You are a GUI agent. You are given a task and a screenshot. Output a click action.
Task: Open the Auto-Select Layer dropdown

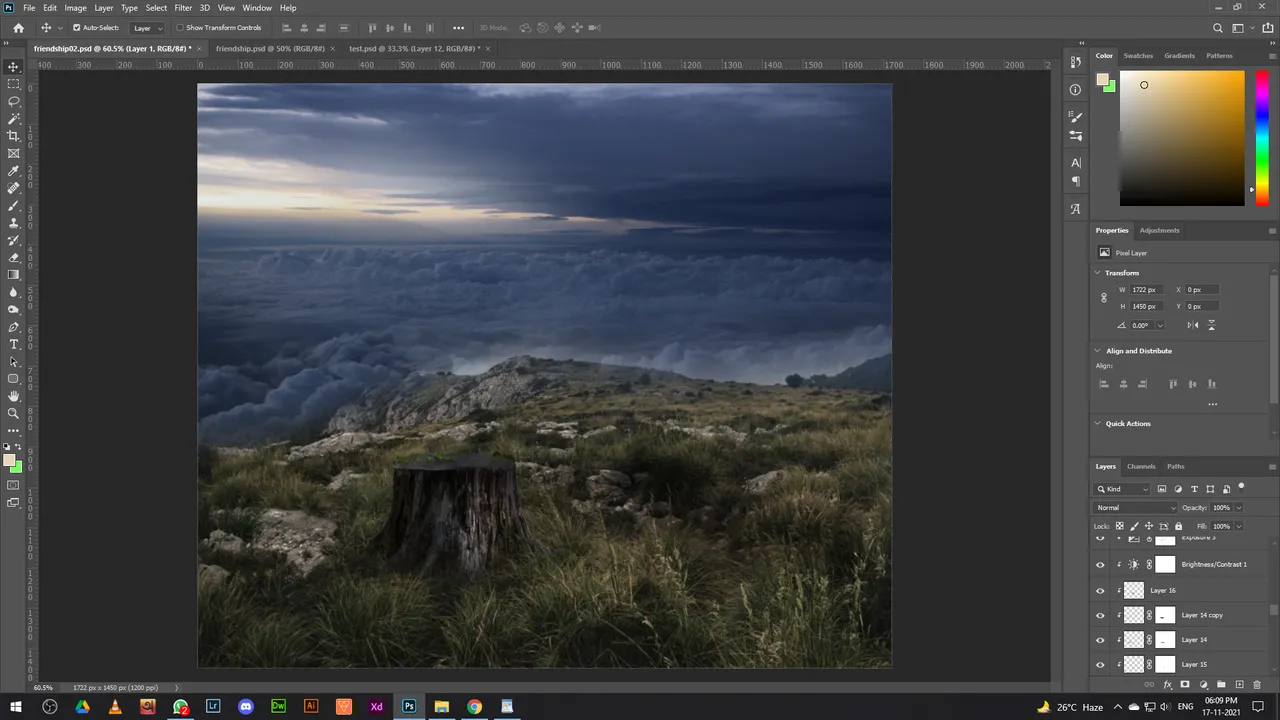(x=148, y=28)
